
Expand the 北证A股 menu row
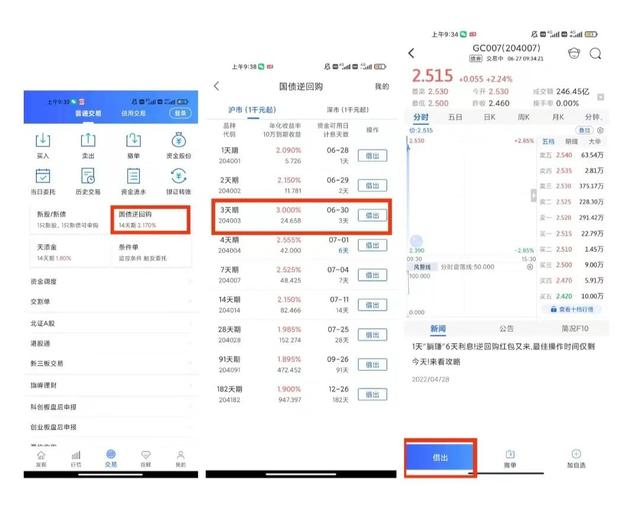pyautogui.click(x=111, y=323)
